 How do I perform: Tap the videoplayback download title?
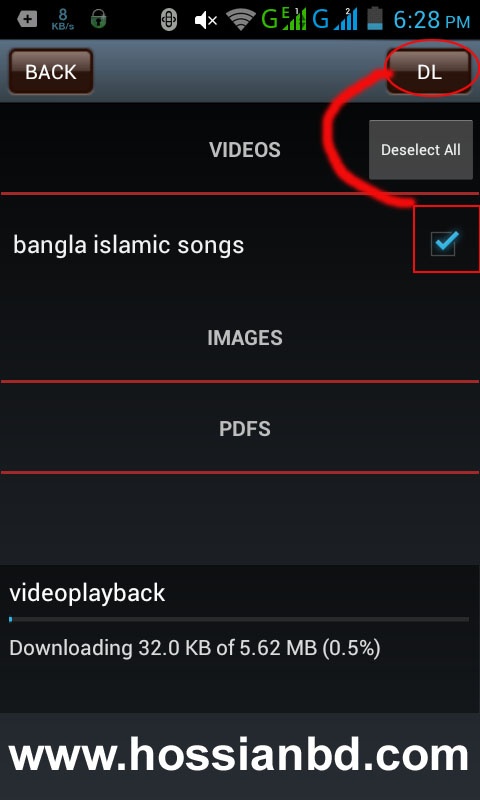87,593
